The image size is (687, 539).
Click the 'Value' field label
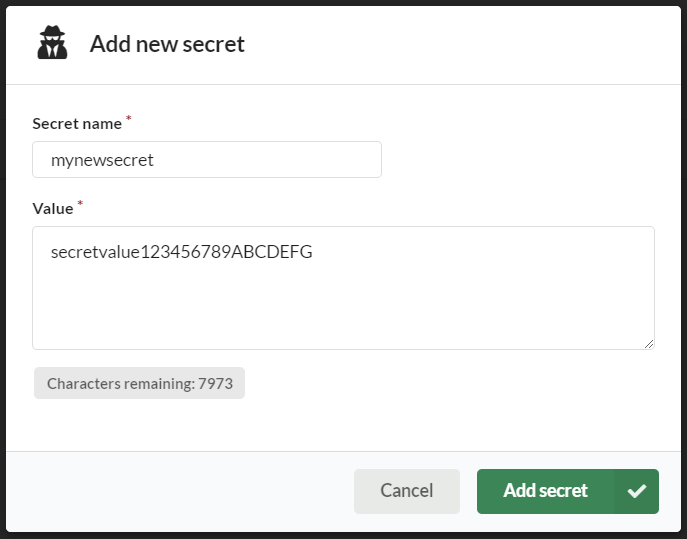pyautogui.click(x=53, y=209)
